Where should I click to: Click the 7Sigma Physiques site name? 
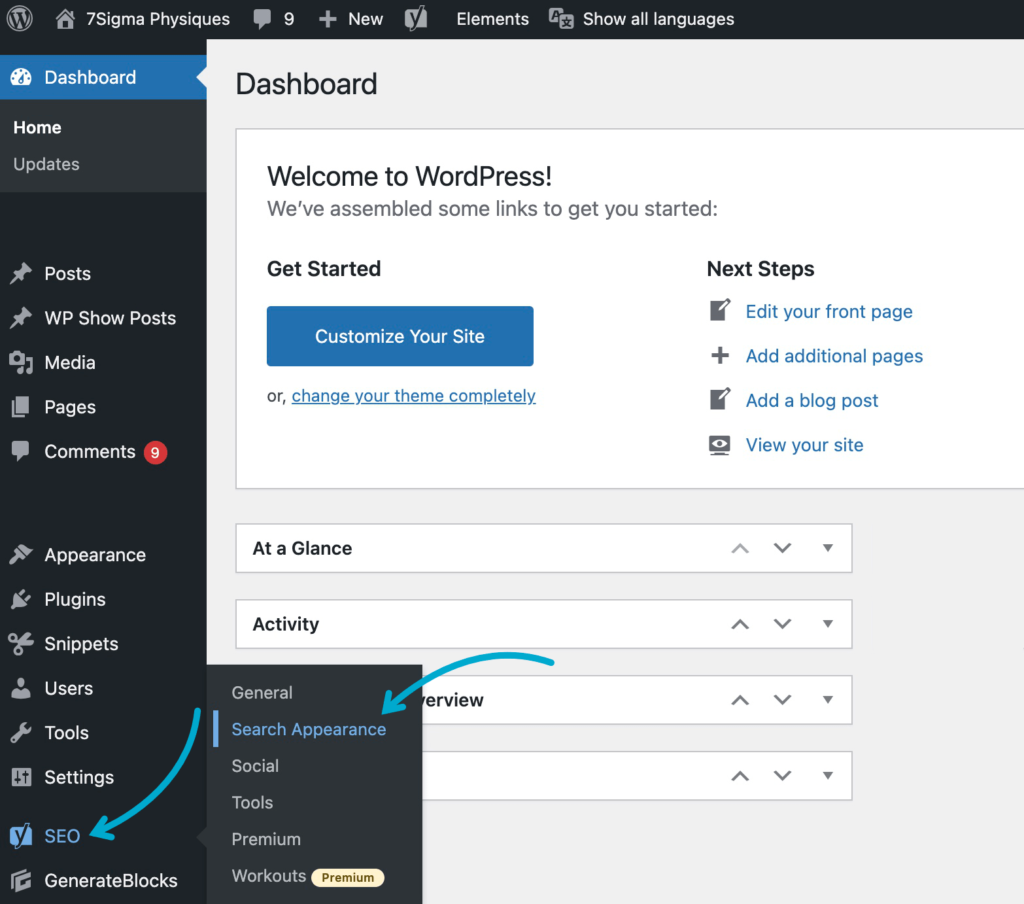click(x=157, y=19)
